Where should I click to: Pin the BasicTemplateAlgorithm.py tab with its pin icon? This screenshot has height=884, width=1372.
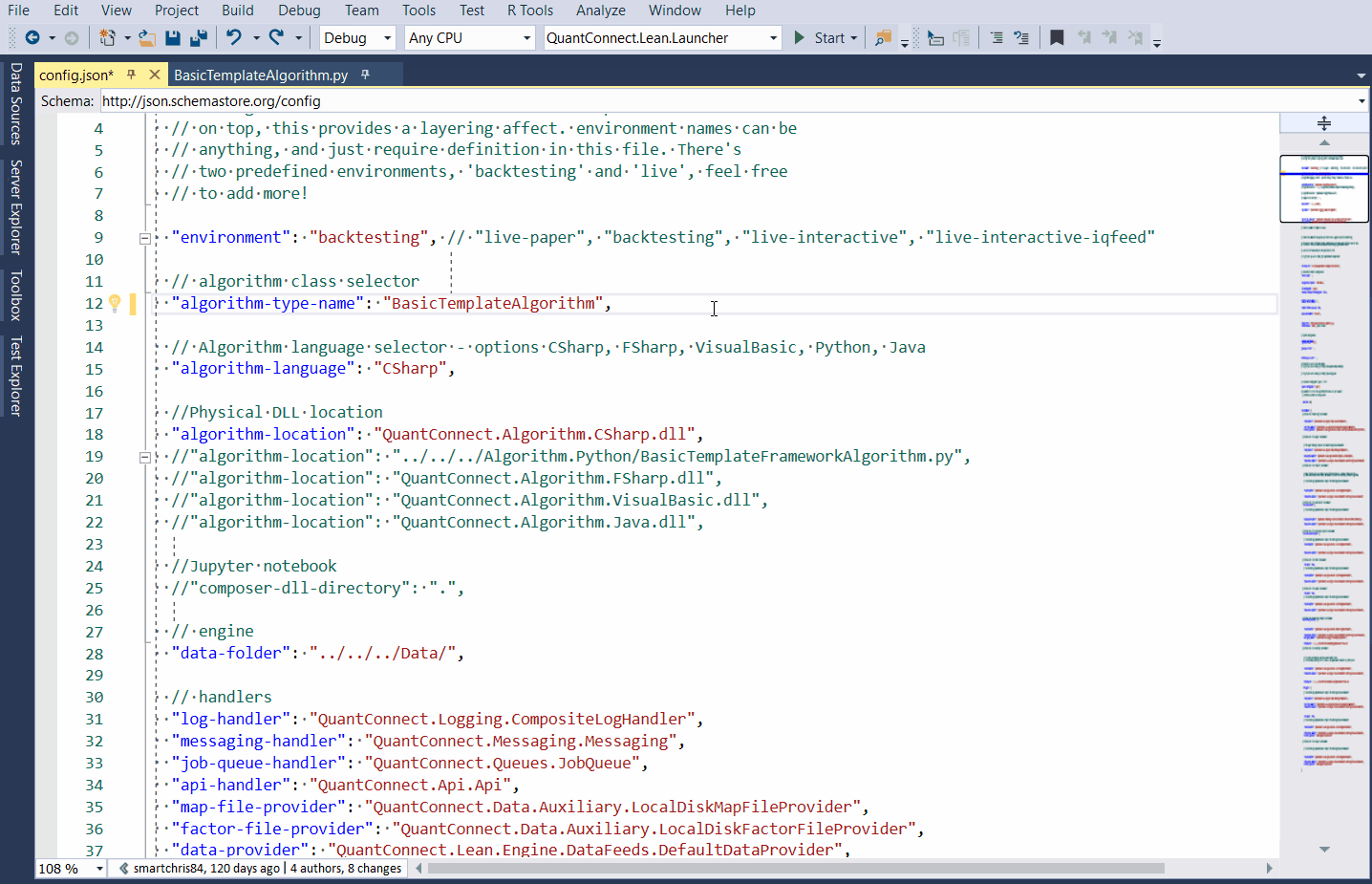pyautogui.click(x=365, y=75)
